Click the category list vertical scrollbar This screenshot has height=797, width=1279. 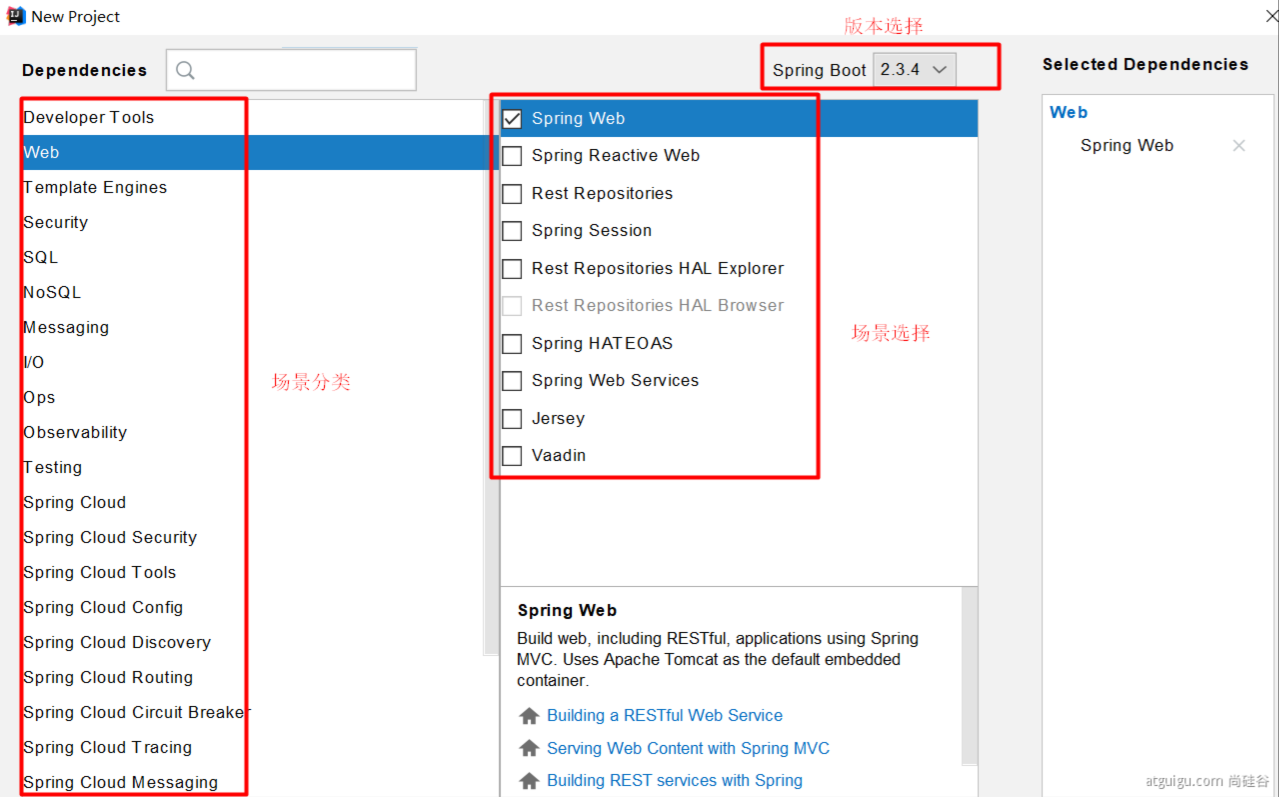coord(491,377)
